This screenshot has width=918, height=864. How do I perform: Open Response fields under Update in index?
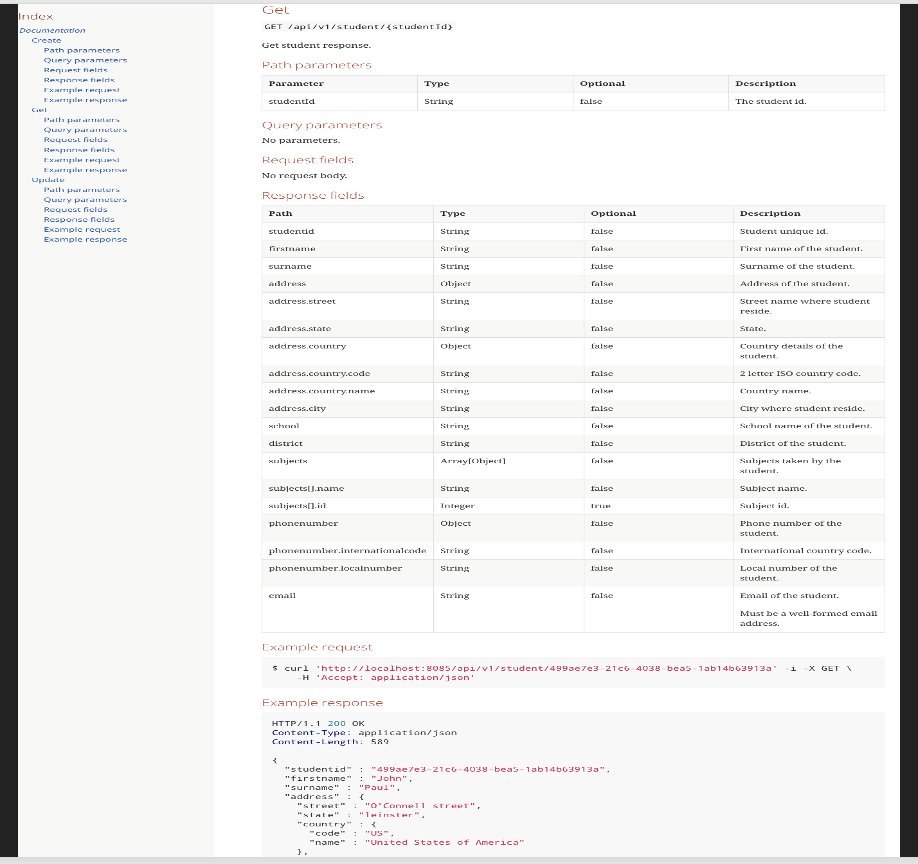[79, 220]
